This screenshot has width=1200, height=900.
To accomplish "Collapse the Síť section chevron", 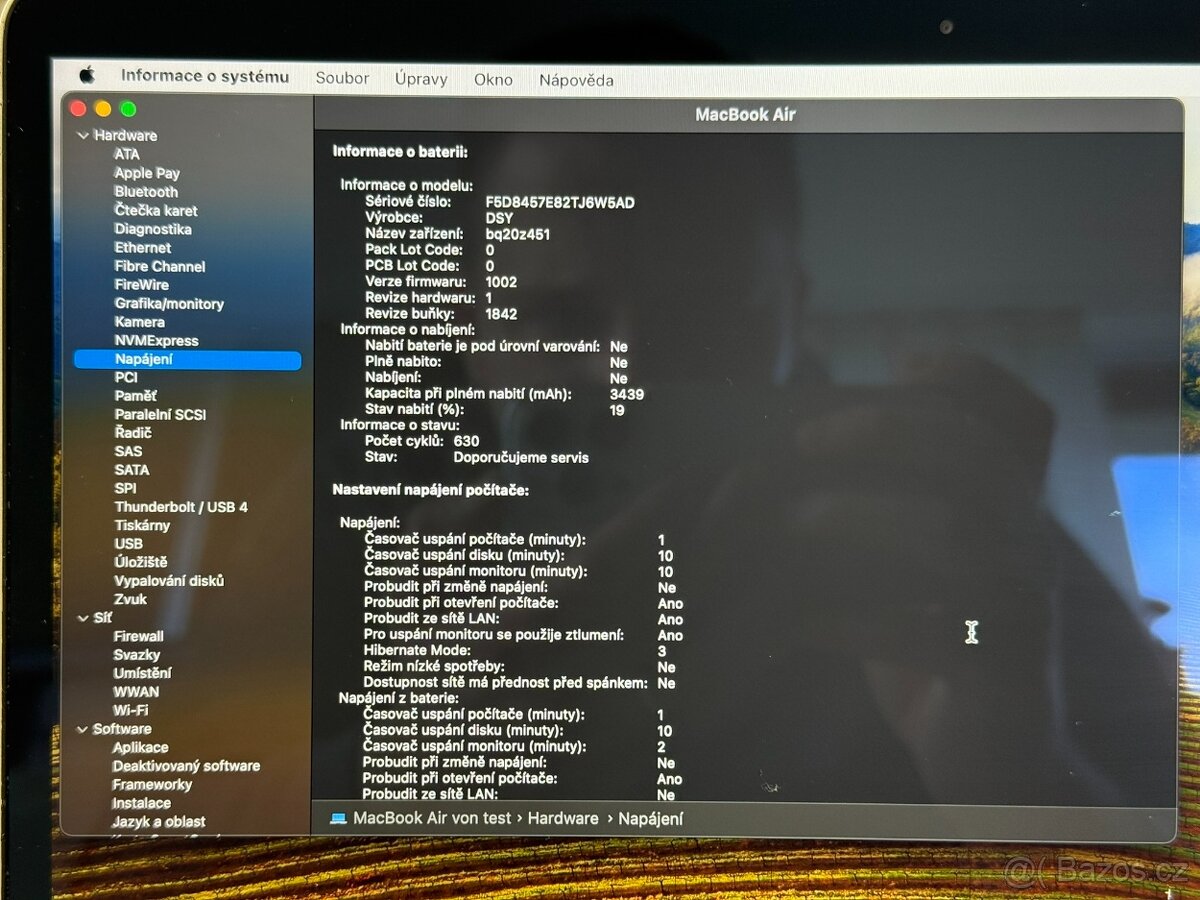I will click(x=82, y=618).
